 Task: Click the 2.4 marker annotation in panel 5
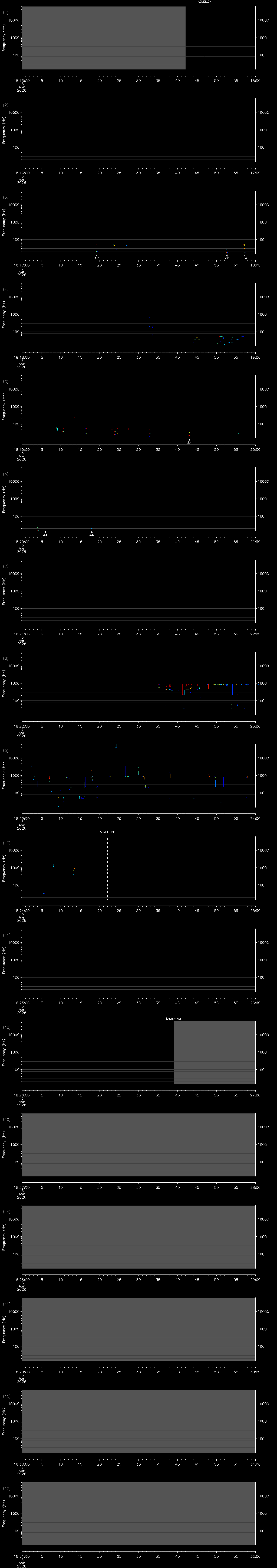[x=189, y=442]
